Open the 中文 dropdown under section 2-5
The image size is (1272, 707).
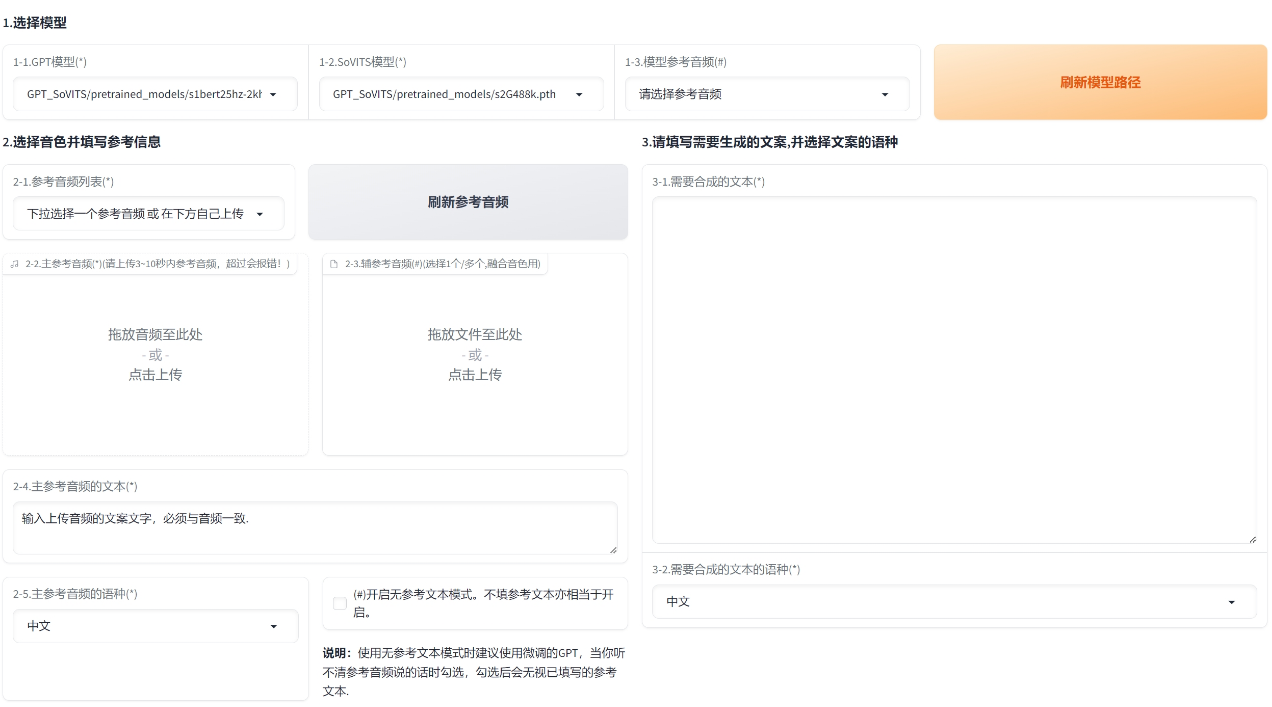155,625
